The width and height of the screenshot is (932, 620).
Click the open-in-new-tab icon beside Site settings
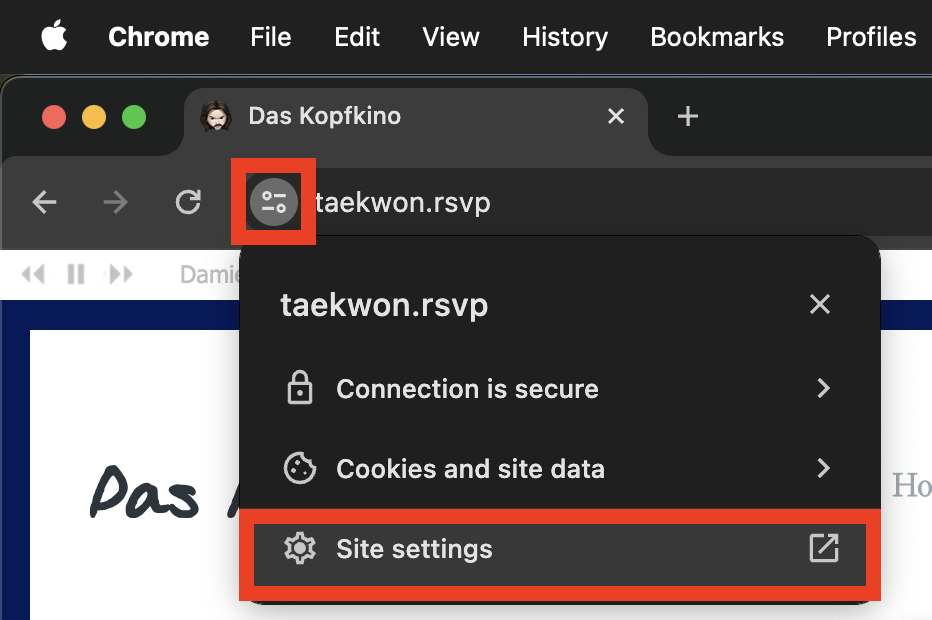tap(824, 548)
